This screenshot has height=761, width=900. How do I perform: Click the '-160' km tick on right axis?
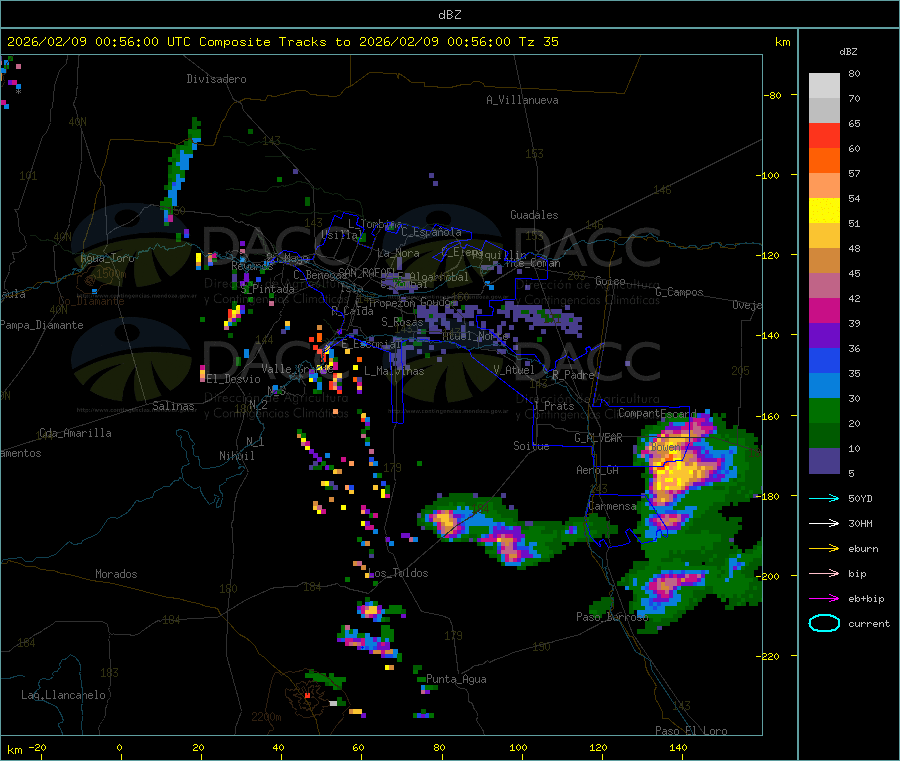coord(767,416)
